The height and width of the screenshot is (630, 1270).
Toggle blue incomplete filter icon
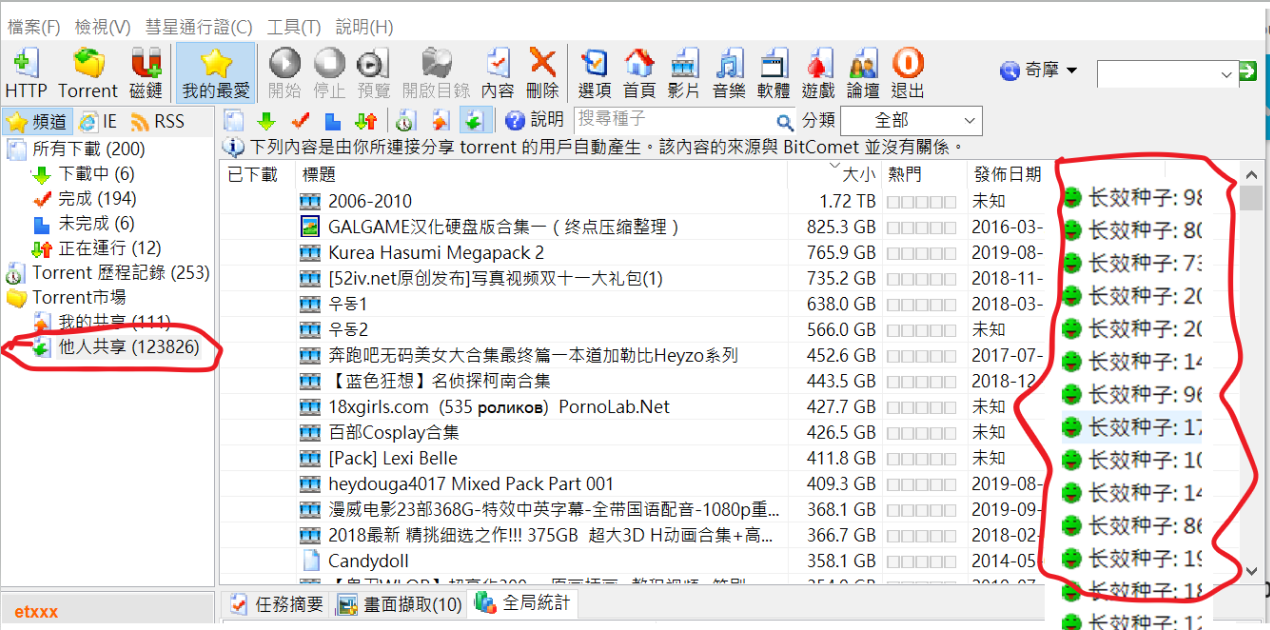tap(333, 121)
